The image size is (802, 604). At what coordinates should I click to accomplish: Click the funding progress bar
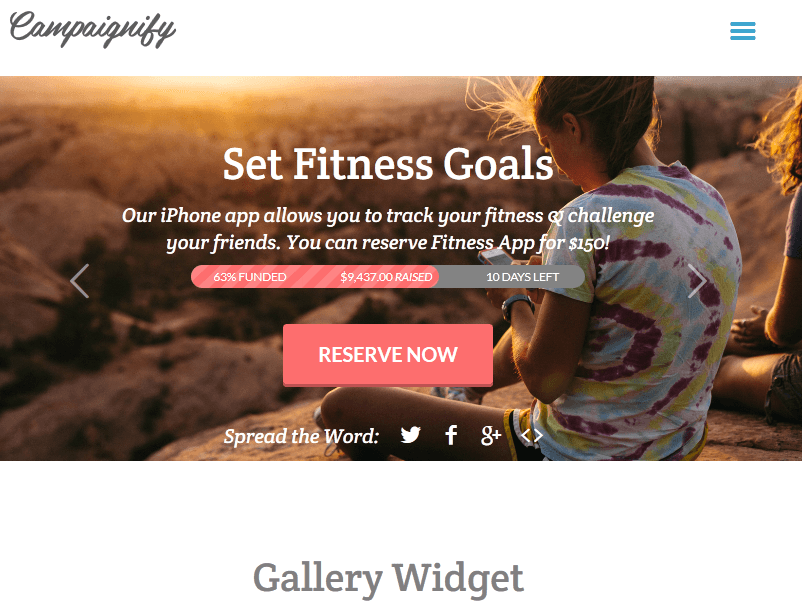(x=388, y=277)
